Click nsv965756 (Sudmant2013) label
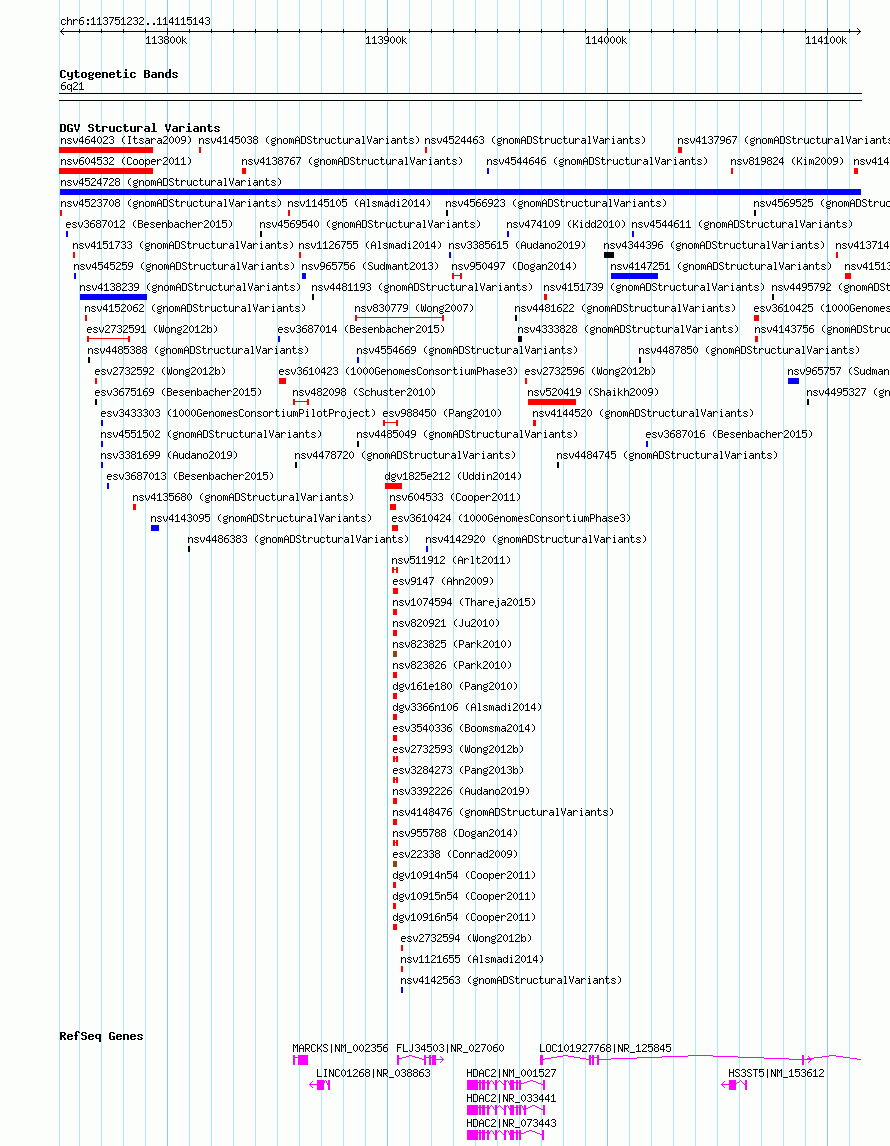 (x=370, y=267)
